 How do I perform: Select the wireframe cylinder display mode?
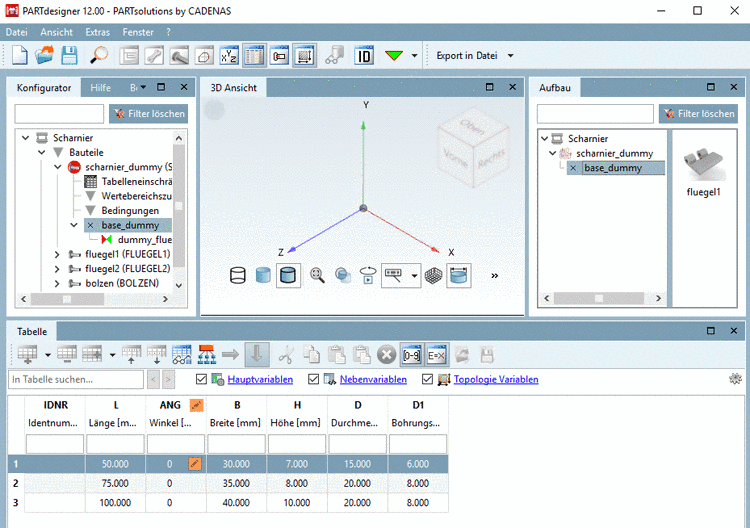pyautogui.click(x=238, y=275)
